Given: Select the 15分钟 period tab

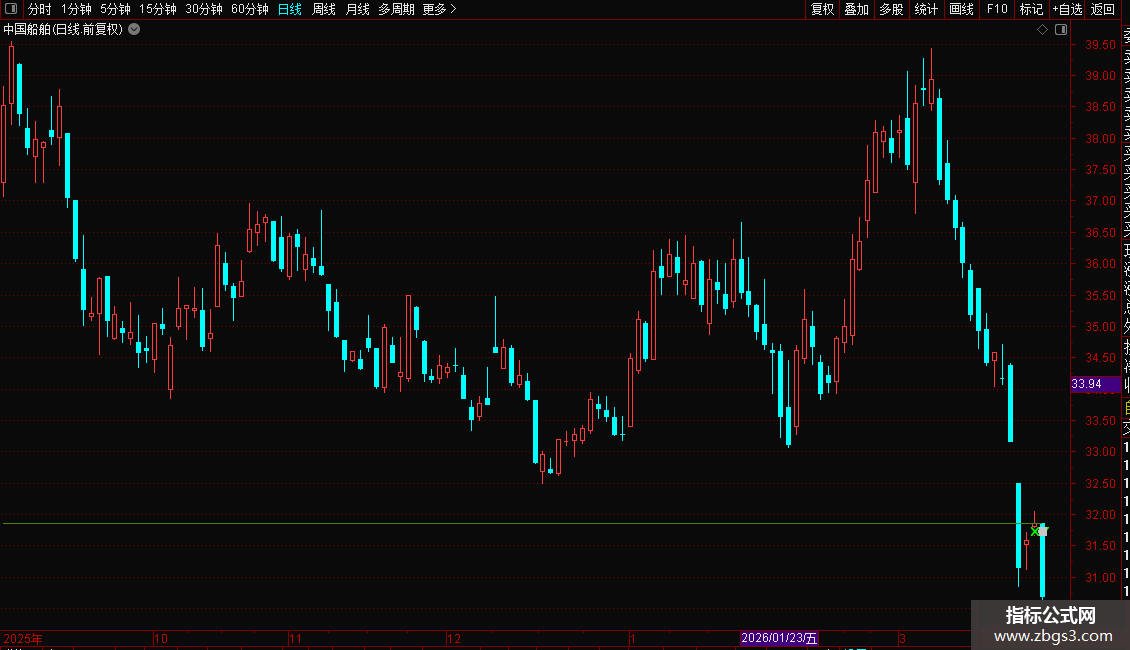Looking at the screenshot, I should [x=158, y=9].
